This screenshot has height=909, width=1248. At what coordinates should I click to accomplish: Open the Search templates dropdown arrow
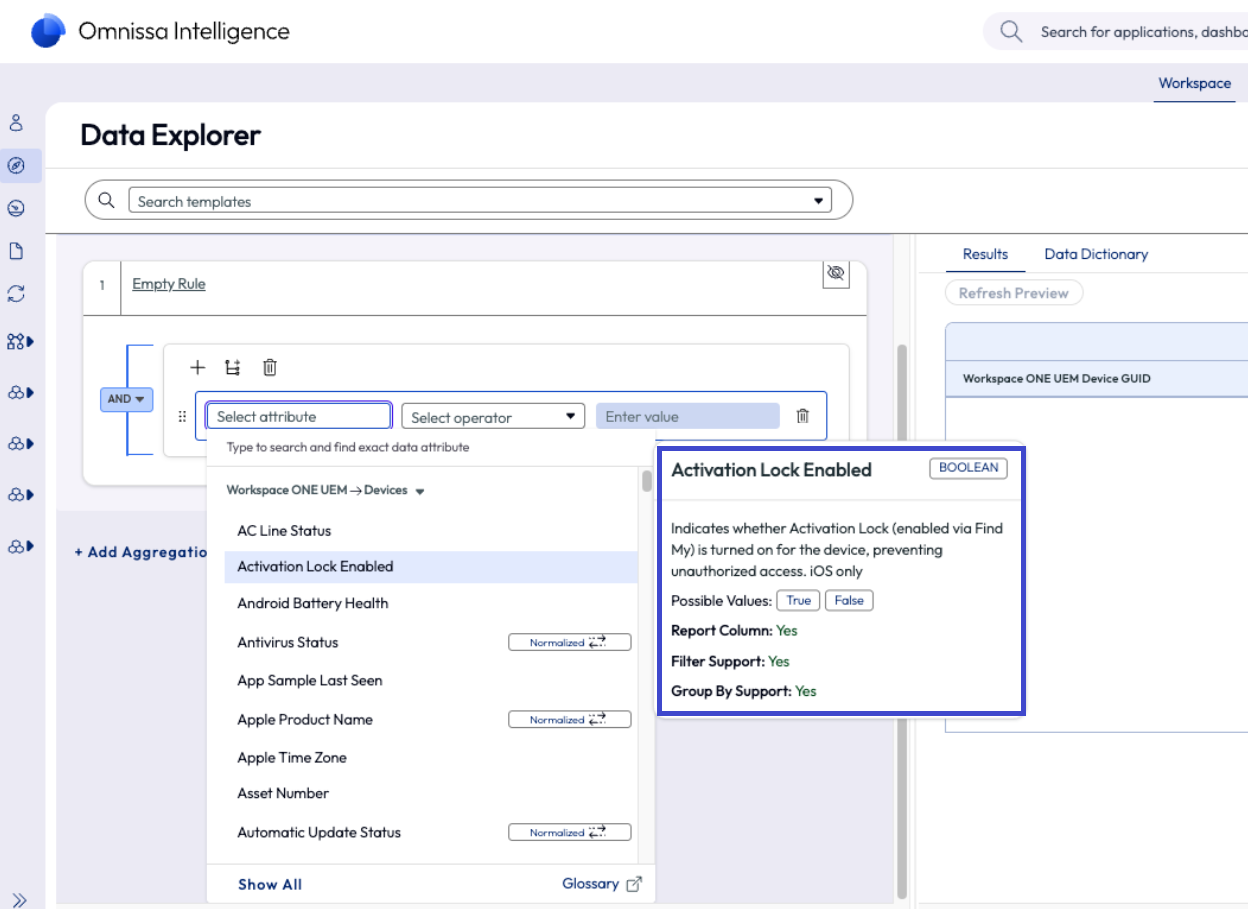[x=820, y=201]
